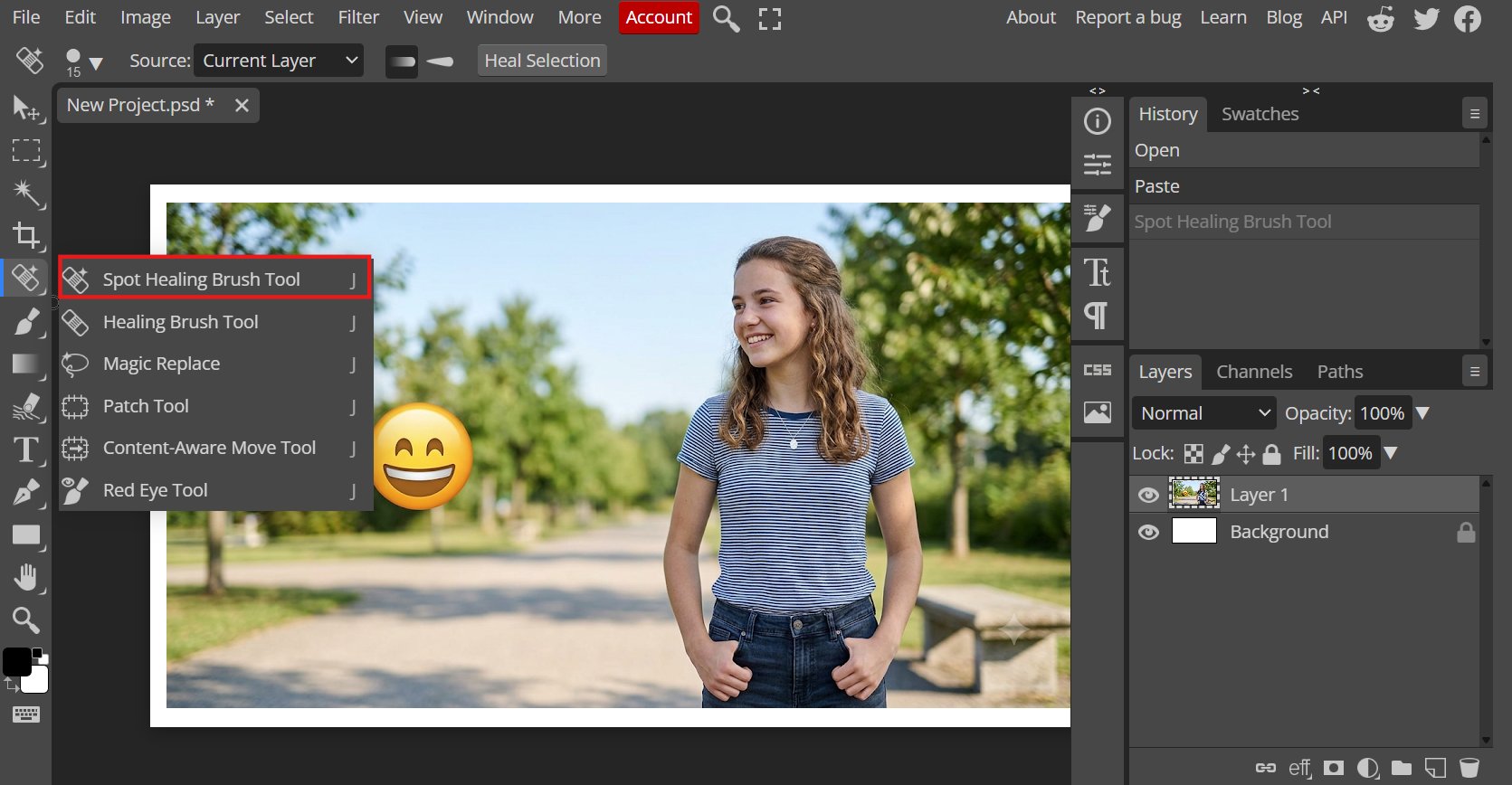Open the Filter menu
This screenshot has height=785, width=1512.
pos(358,17)
